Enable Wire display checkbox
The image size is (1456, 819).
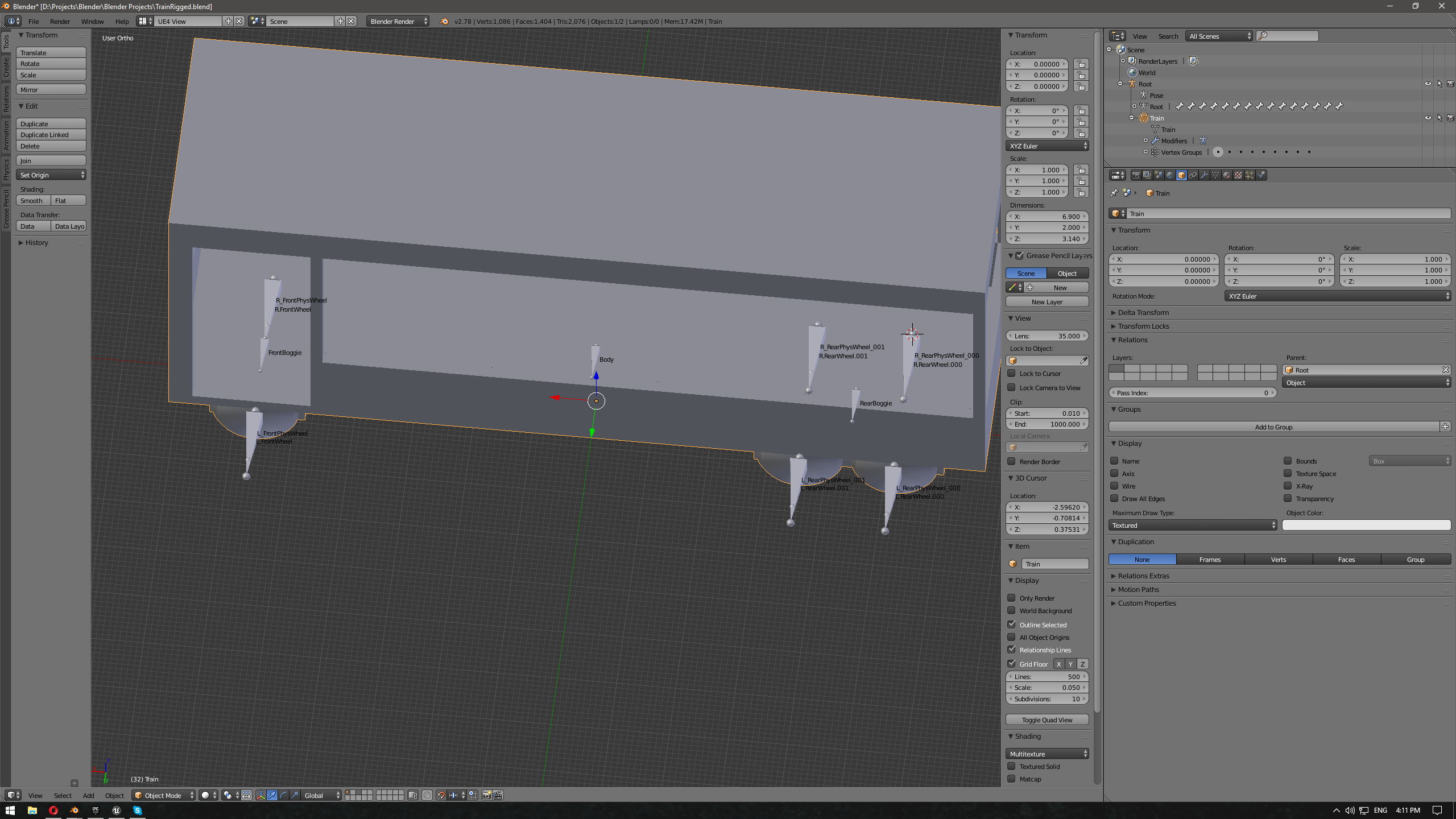point(1114,486)
